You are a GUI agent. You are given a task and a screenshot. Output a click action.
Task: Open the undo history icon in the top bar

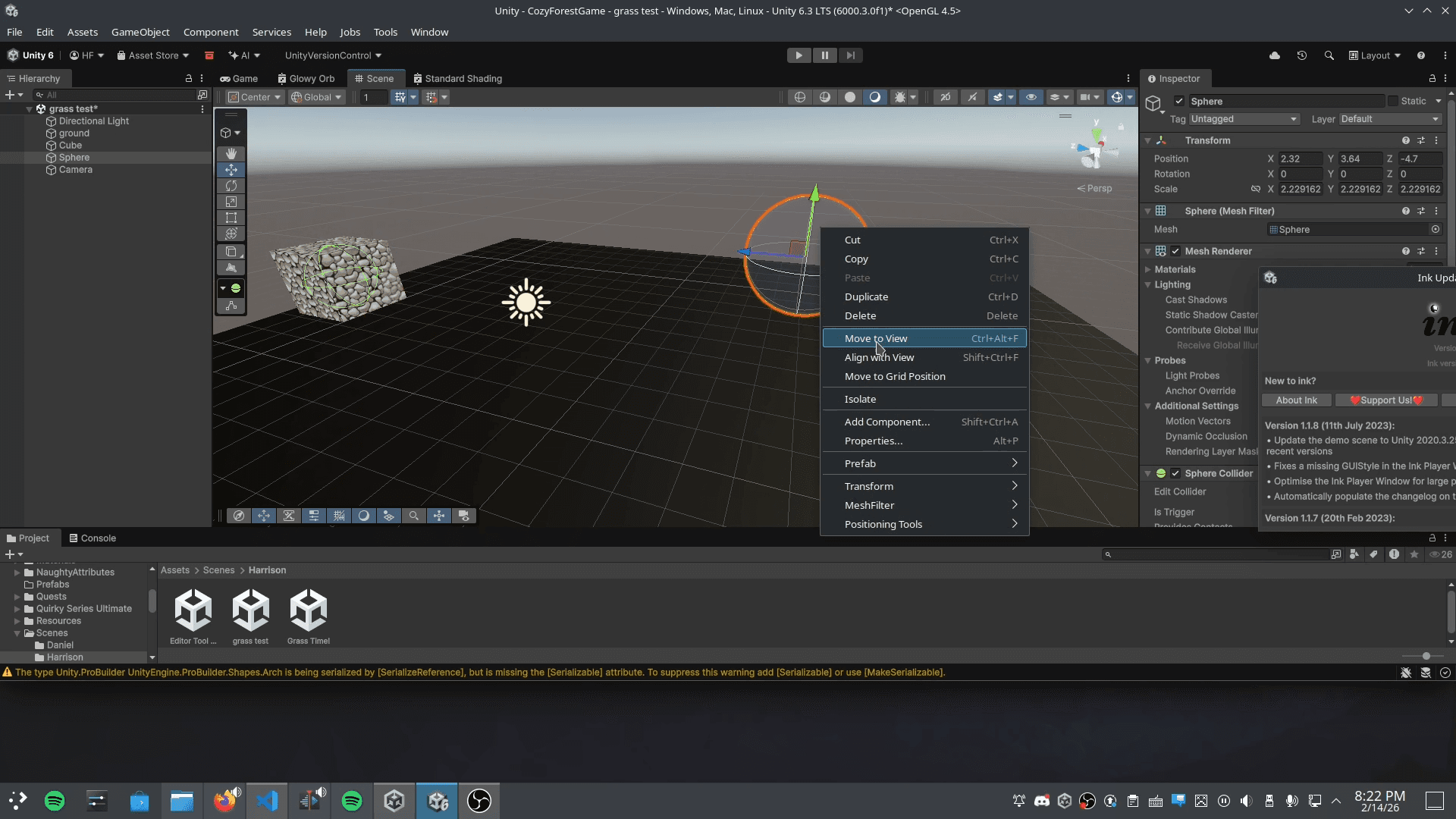tap(1302, 55)
